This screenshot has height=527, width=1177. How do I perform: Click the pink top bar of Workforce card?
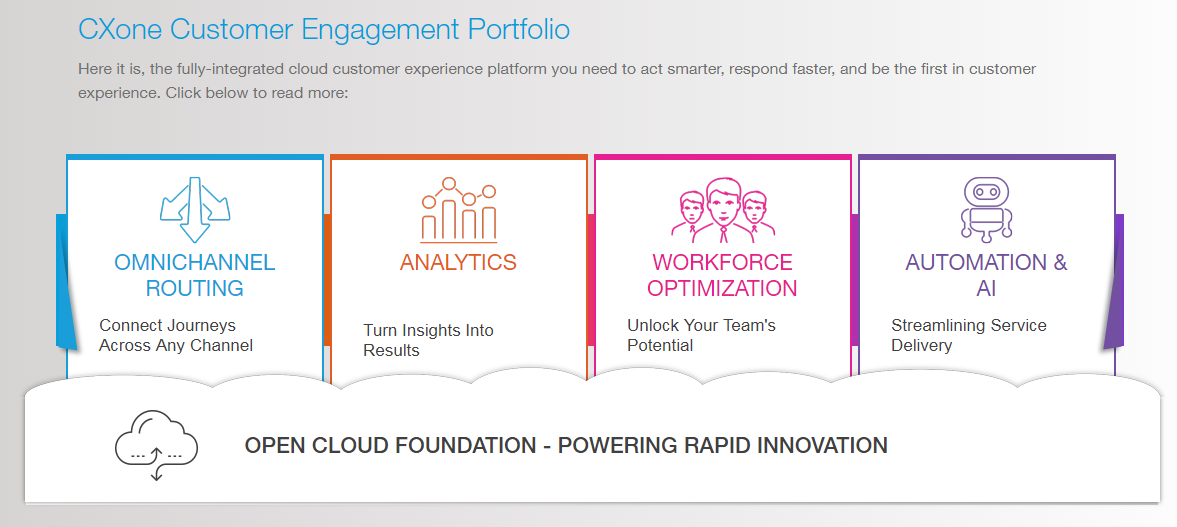(x=722, y=157)
